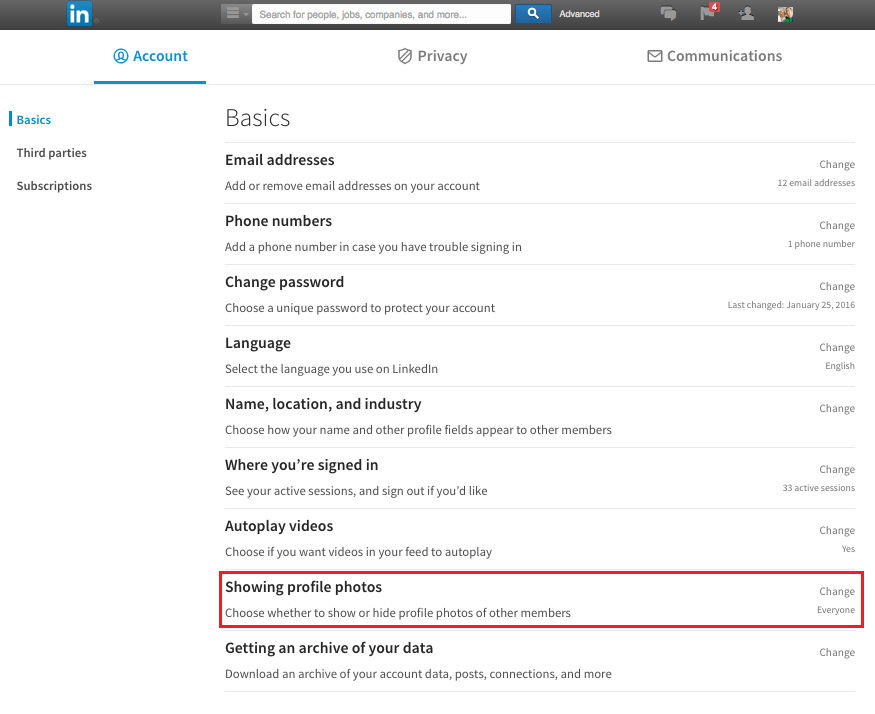This screenshot has width=875, height=714.
Task: Click the add connections person icon
Action: click(x=746, y=13)
